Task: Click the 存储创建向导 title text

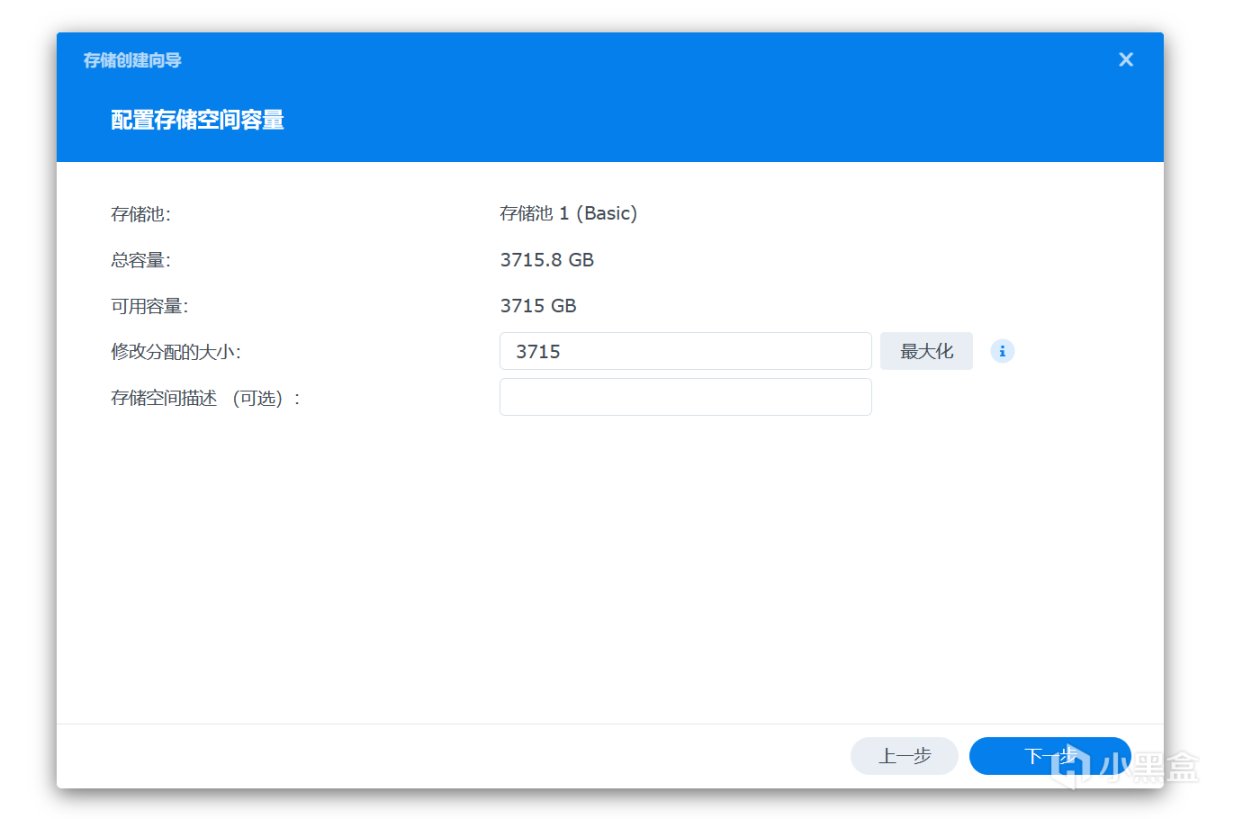Action: tap(132, 60)
